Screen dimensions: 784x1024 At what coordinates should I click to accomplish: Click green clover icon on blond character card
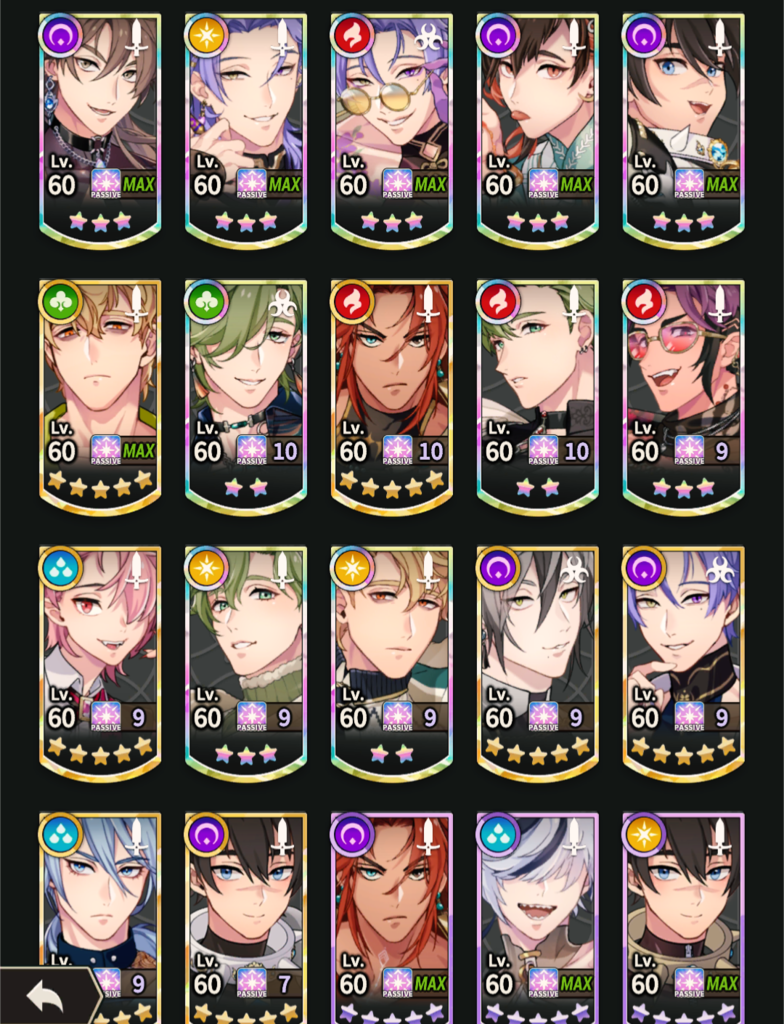click(61, 301)
